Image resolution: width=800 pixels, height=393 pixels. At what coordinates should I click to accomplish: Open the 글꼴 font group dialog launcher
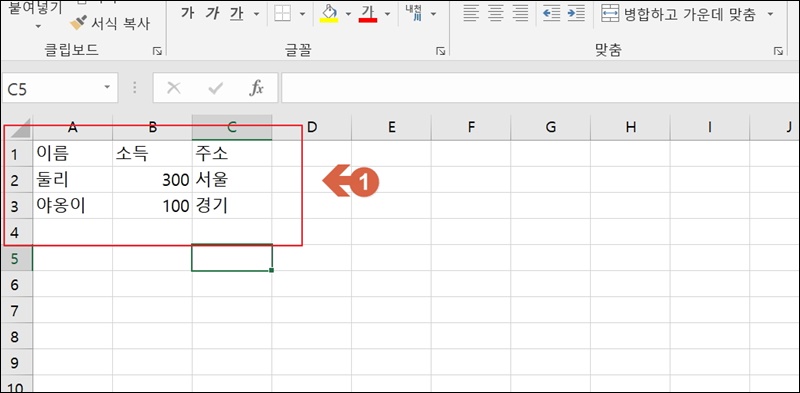point(440,51)
